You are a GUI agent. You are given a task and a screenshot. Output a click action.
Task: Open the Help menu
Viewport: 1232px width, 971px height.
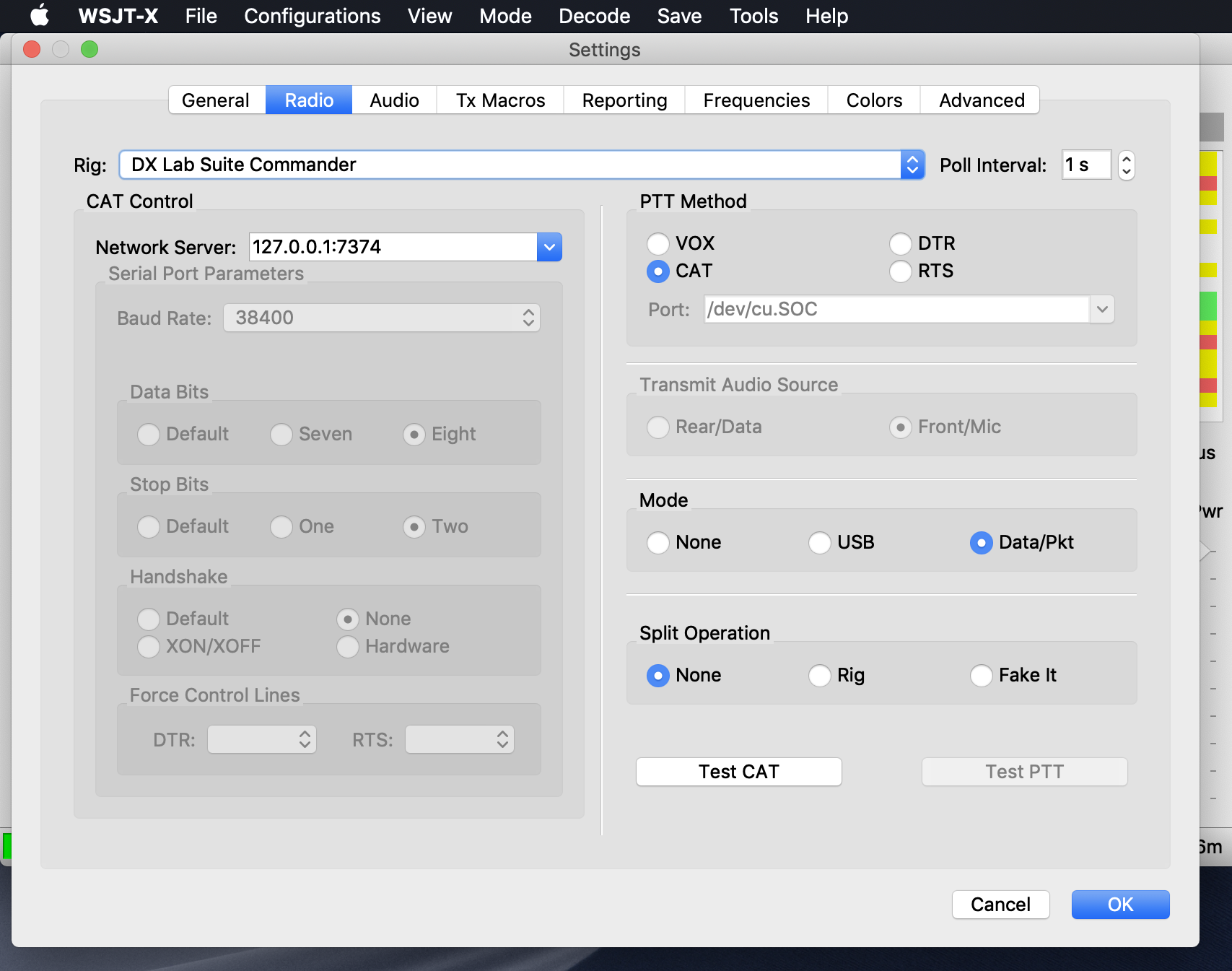[827, 16]
